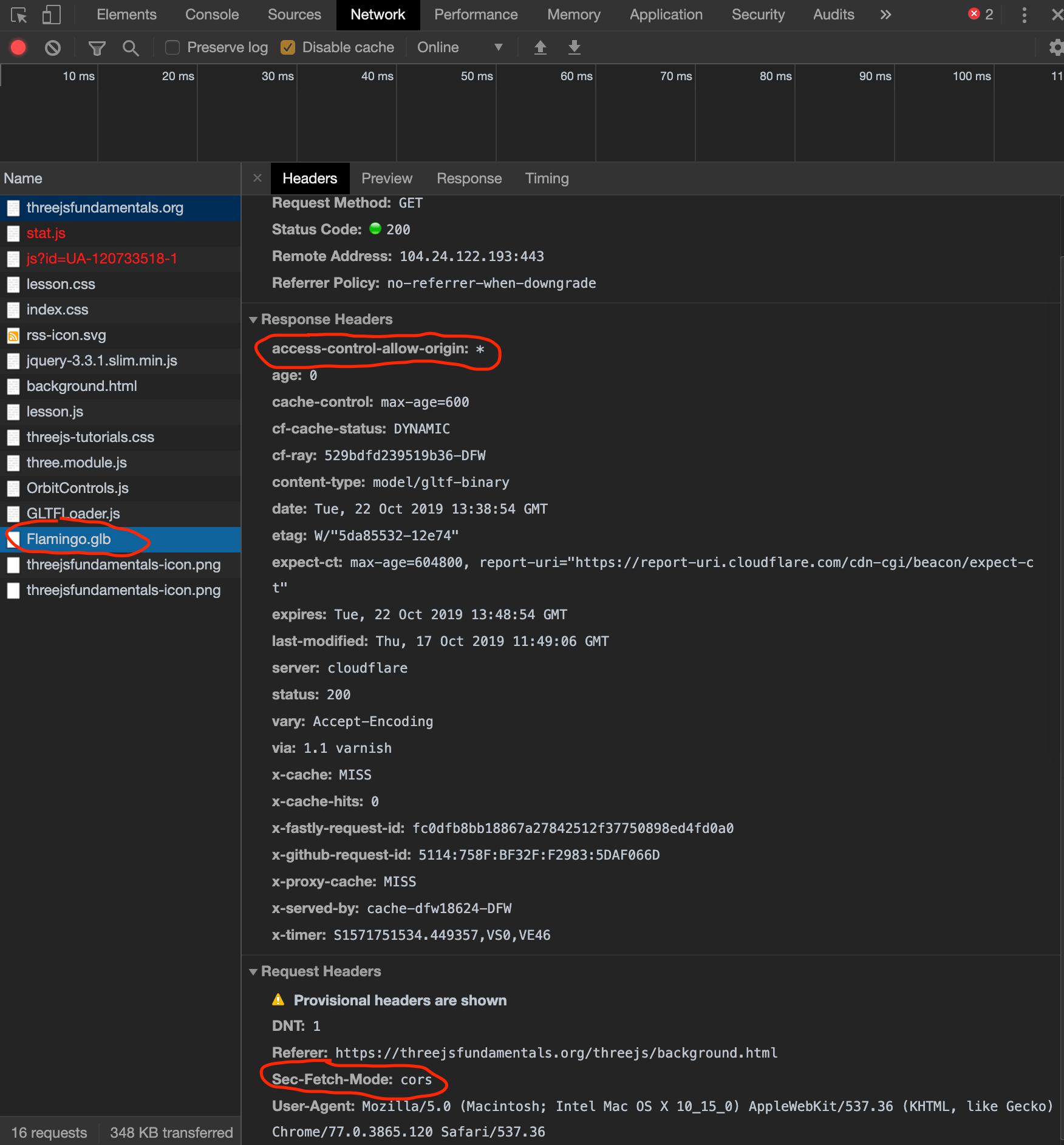The image size is (1064, 1145).
Task: Clear the network requests list
Action: [53, 47]
